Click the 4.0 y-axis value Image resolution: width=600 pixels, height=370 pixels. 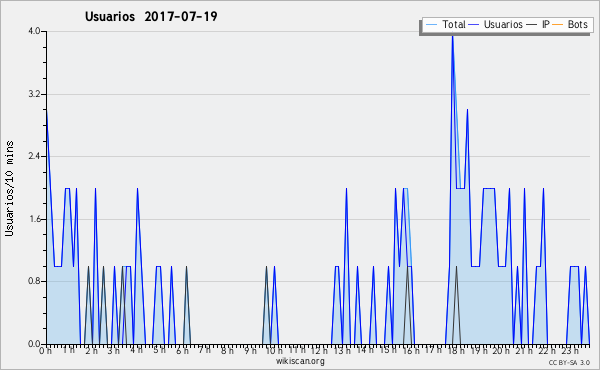34,31
